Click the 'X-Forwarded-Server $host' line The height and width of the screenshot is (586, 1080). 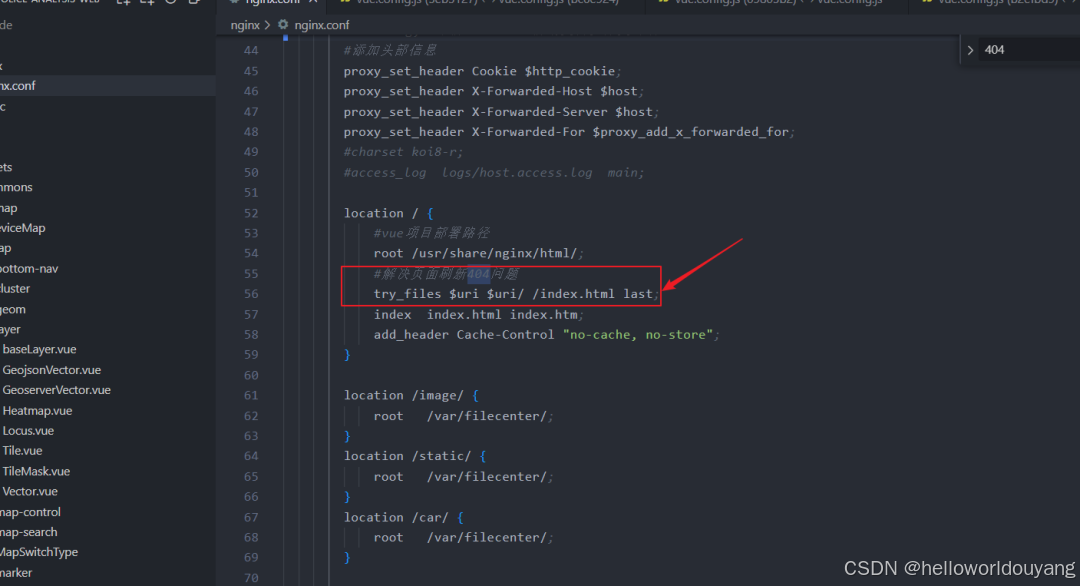(x=501, y=112)
